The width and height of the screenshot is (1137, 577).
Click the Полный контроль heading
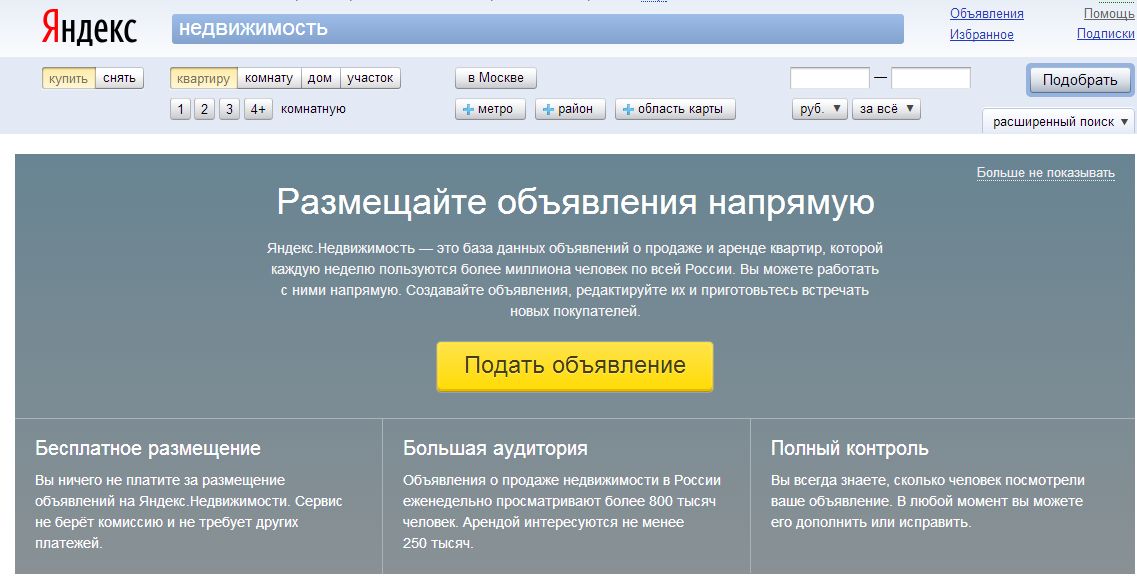[850, 449]
